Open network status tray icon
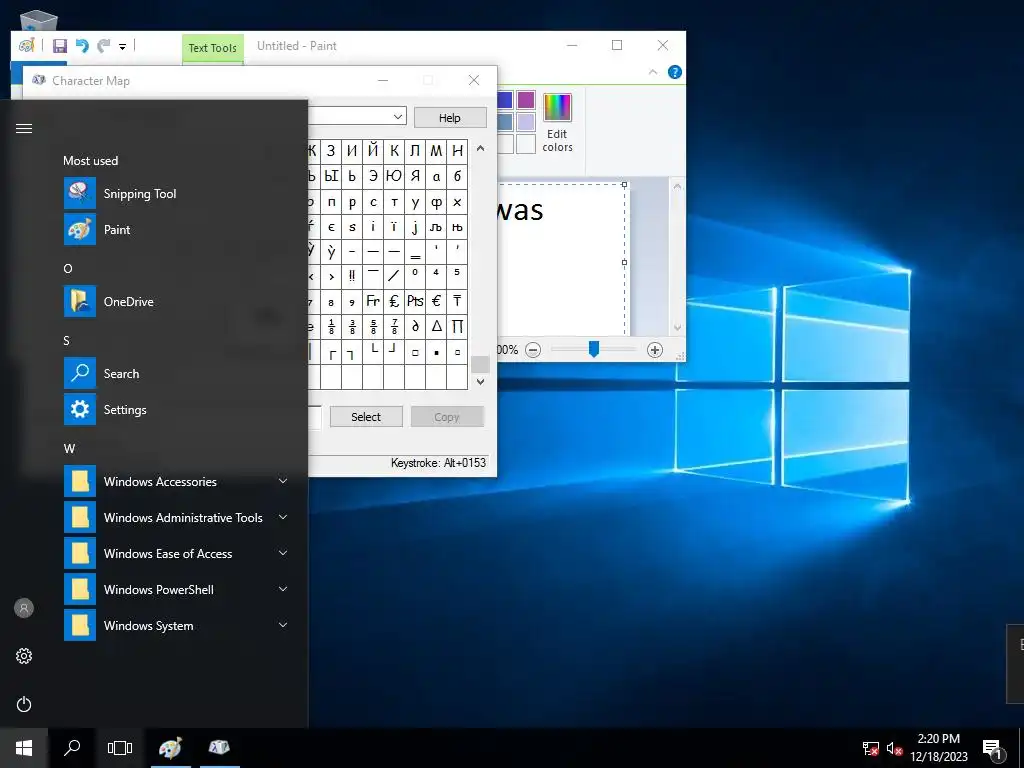 [871, 748]
